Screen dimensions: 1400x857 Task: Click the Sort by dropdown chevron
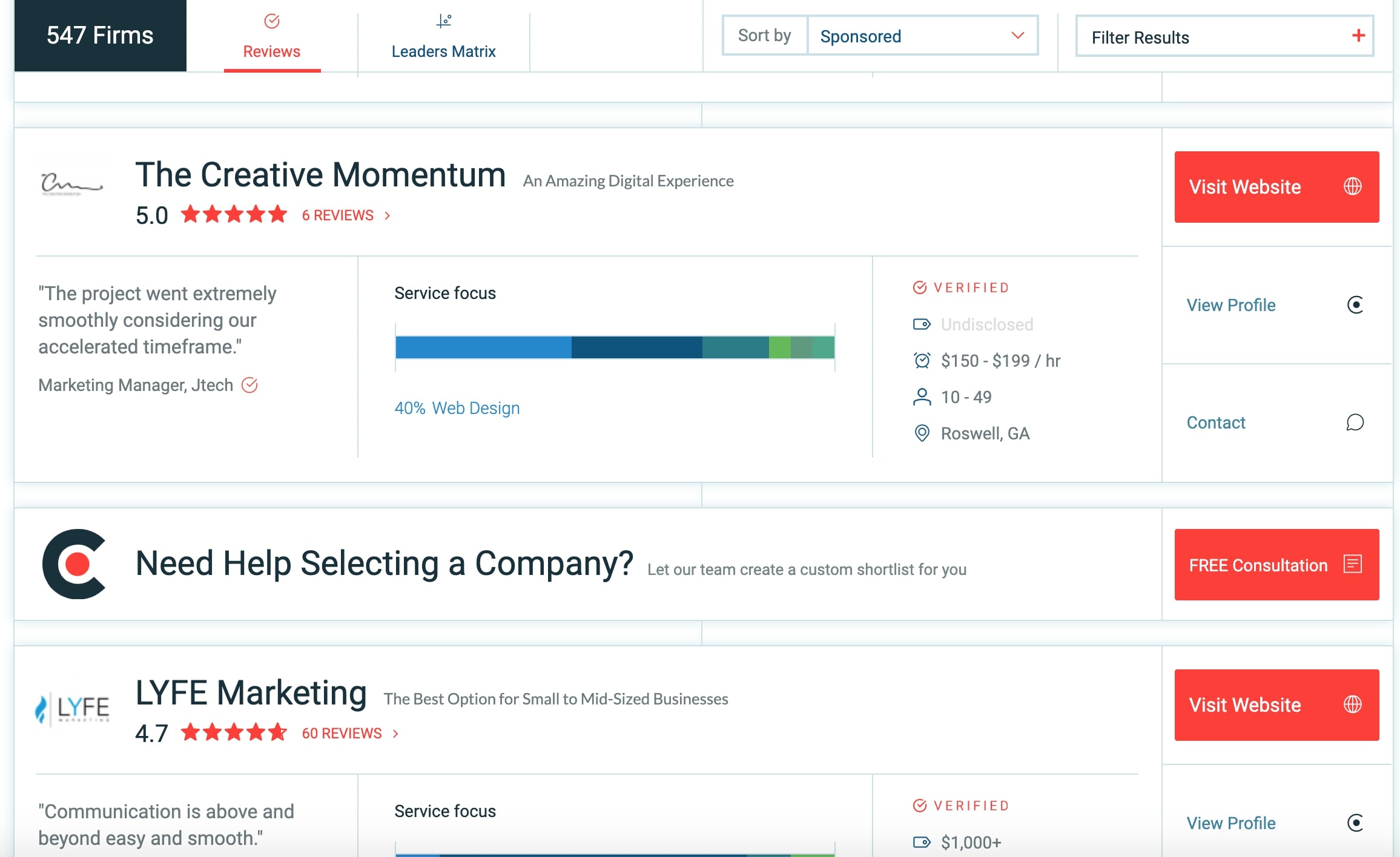click(x=1017, y=36)
